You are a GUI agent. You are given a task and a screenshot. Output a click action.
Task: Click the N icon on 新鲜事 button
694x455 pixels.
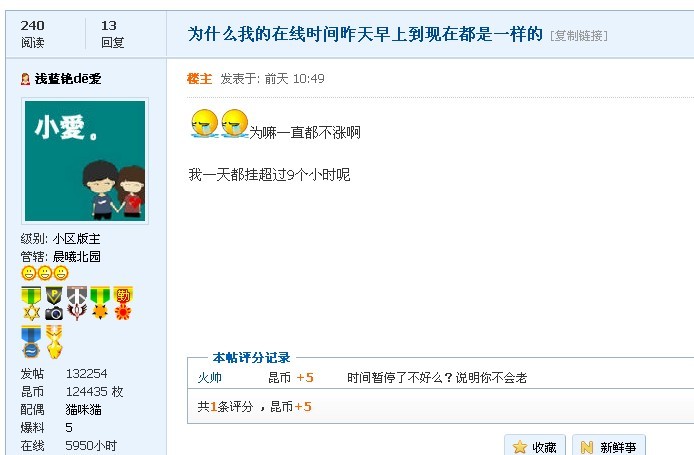point(586,447)
